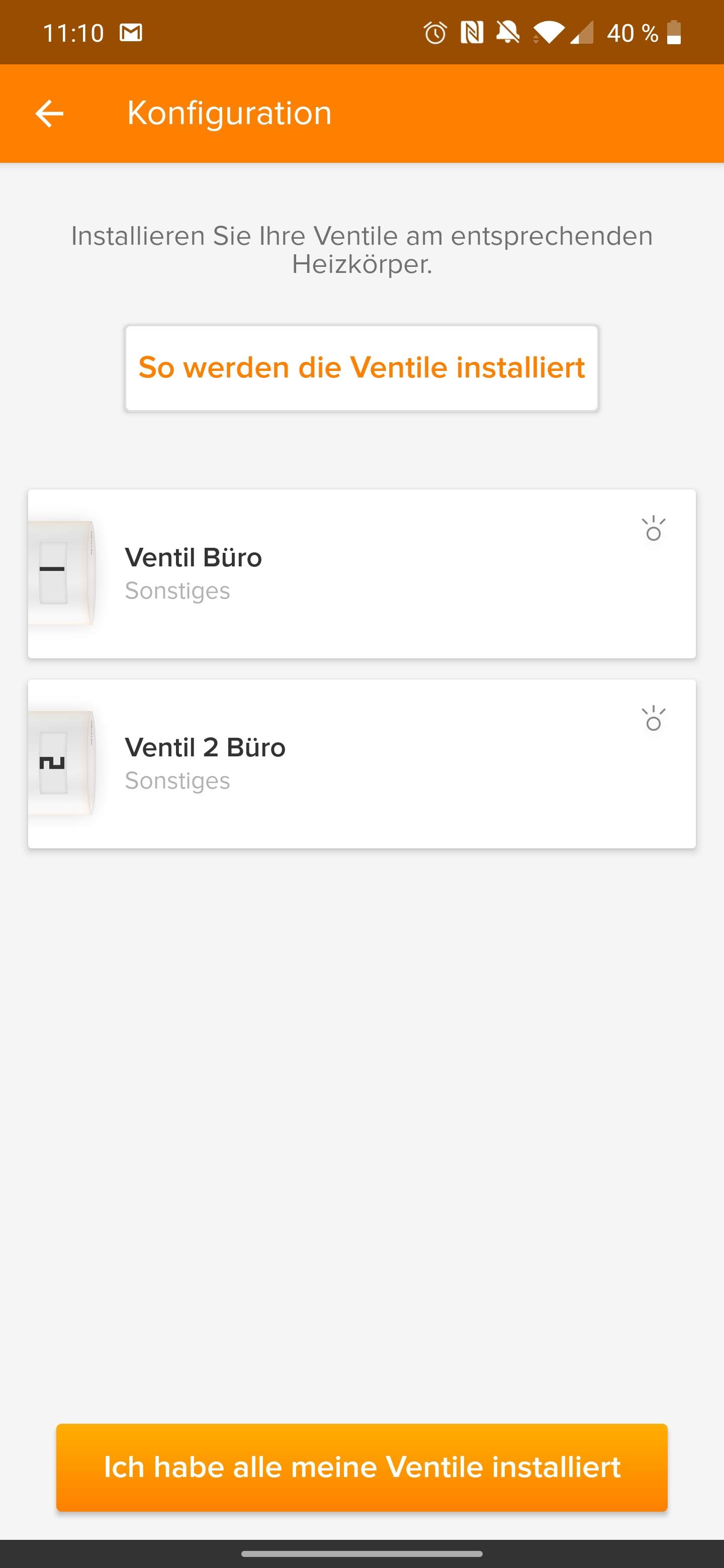The height and width of the screenshot is (1568, 724).
Task: Tap 'Sonstiges' label under Ventil 2 Büro
Action: pos(177,781)
